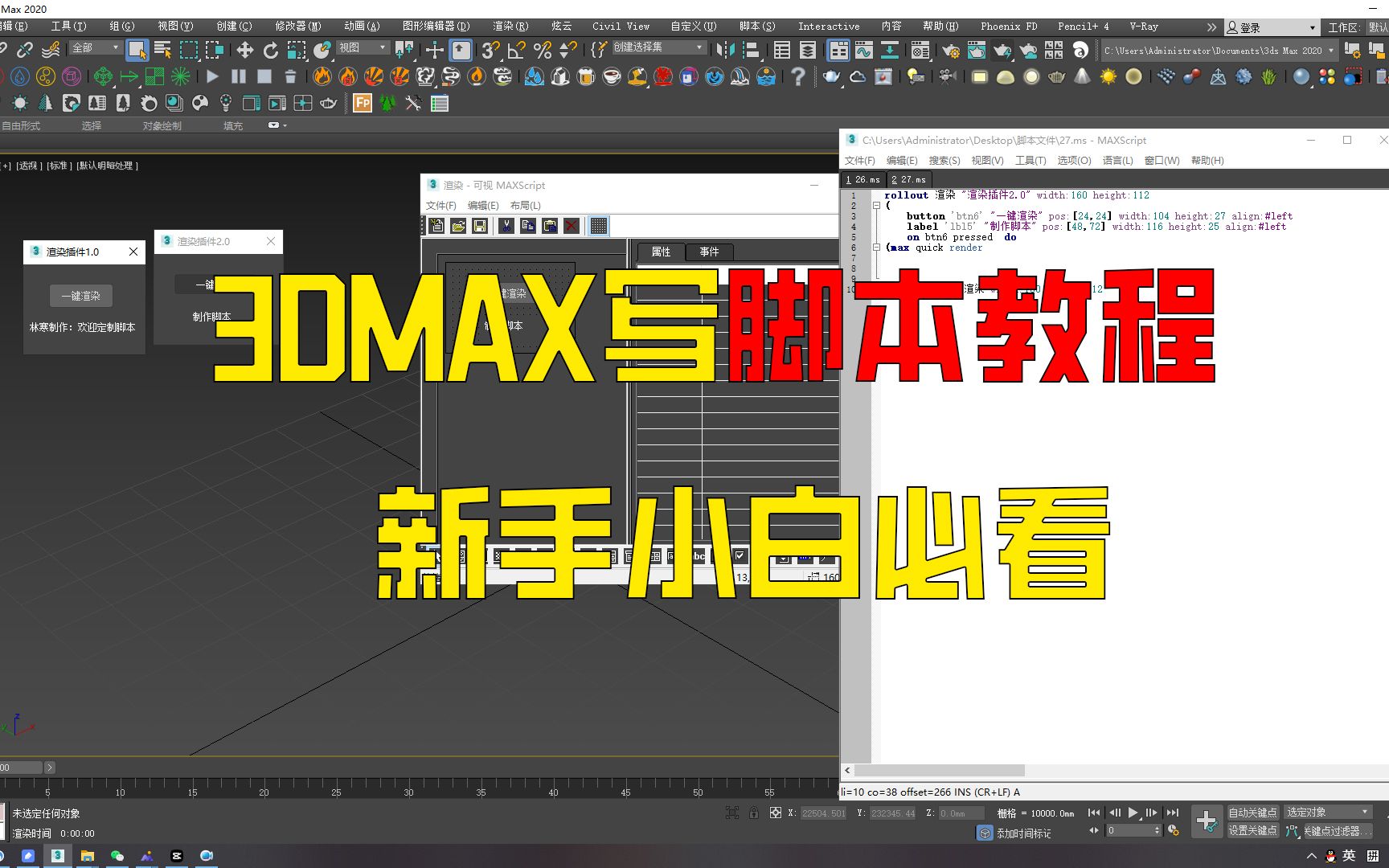The width and height of the screenshot is (1389, 868).
Task: Click the X coordinate input field
Action: tap(824, 813)
